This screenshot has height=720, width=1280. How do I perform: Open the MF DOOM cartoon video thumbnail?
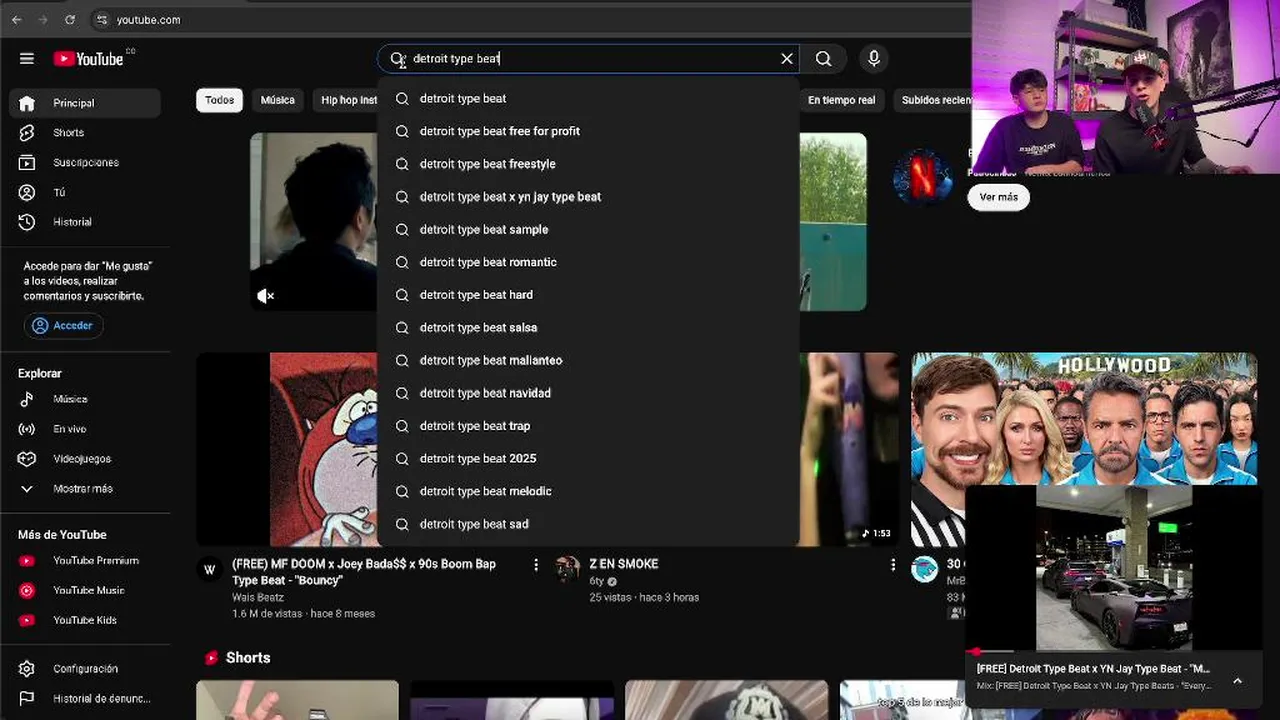(x=287, y=449)
